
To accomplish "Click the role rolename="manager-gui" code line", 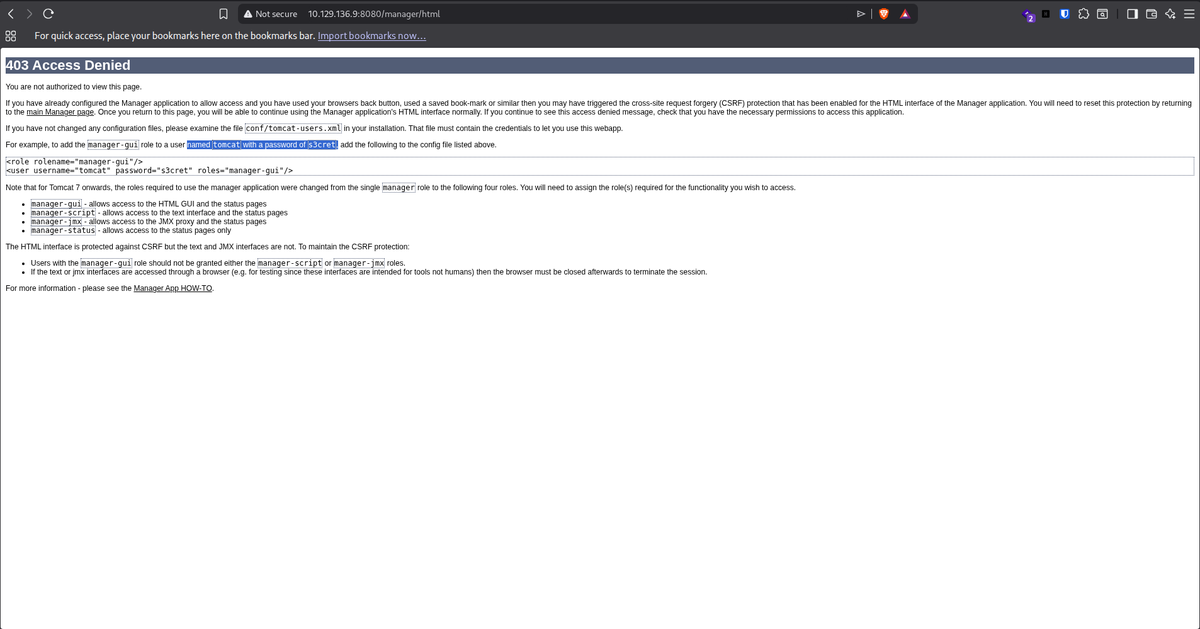I will pyautogui.click(x=75, y=161).
